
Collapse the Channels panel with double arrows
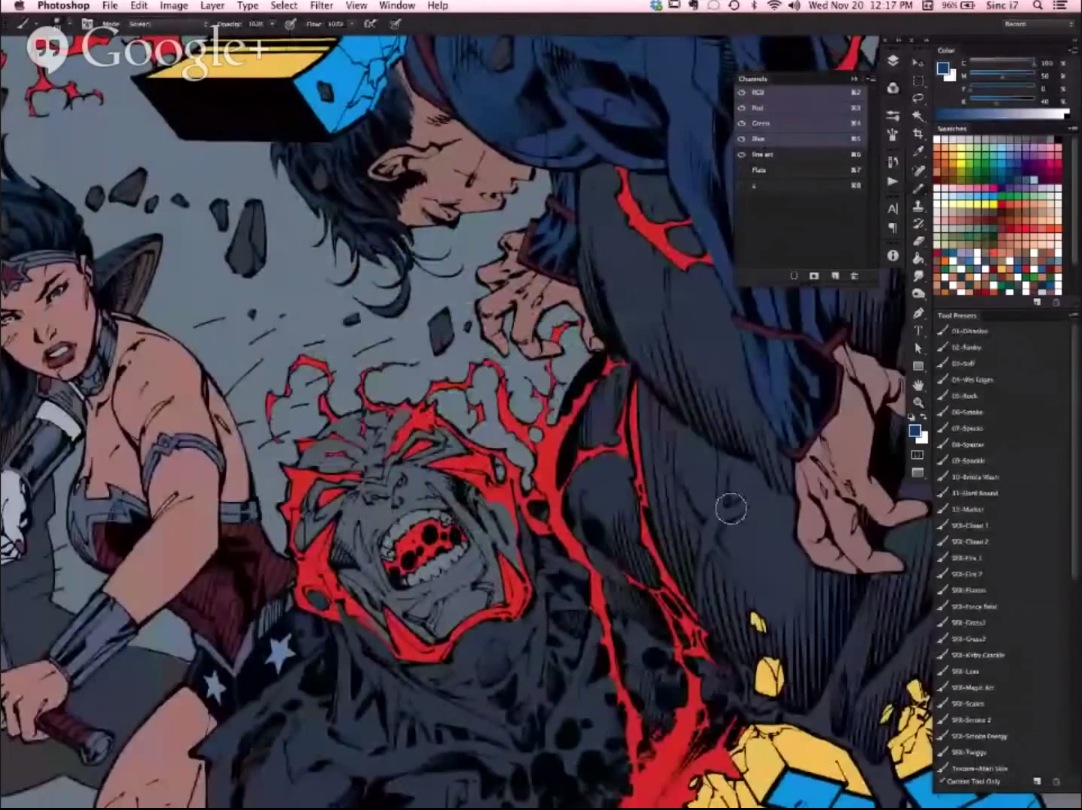point(855,79)
